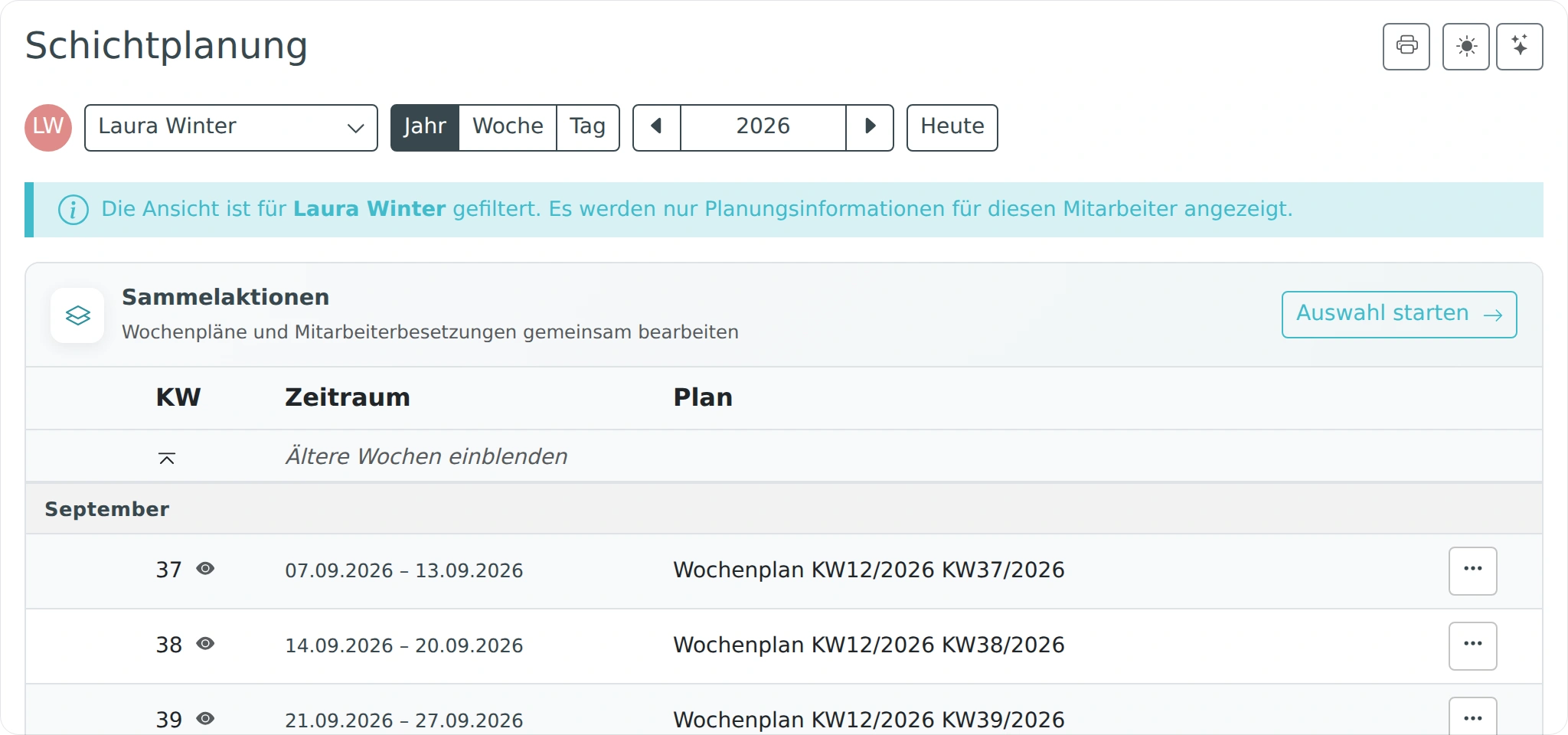Open the more options menu for KW 39
The width and height of the screenshot is (1568, 735).
click(1472, 717)
